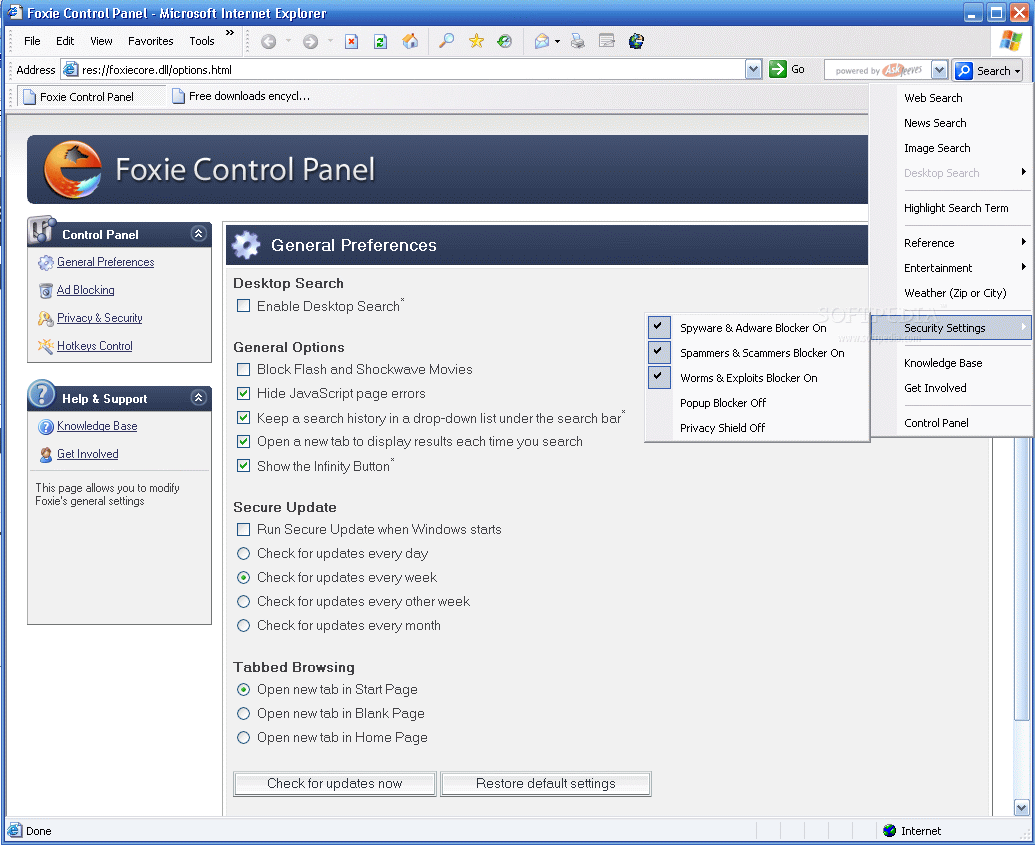Check Block Flash and Shockwave Movies
Screen dimensions: 1035x845
[x=244, y=369]
